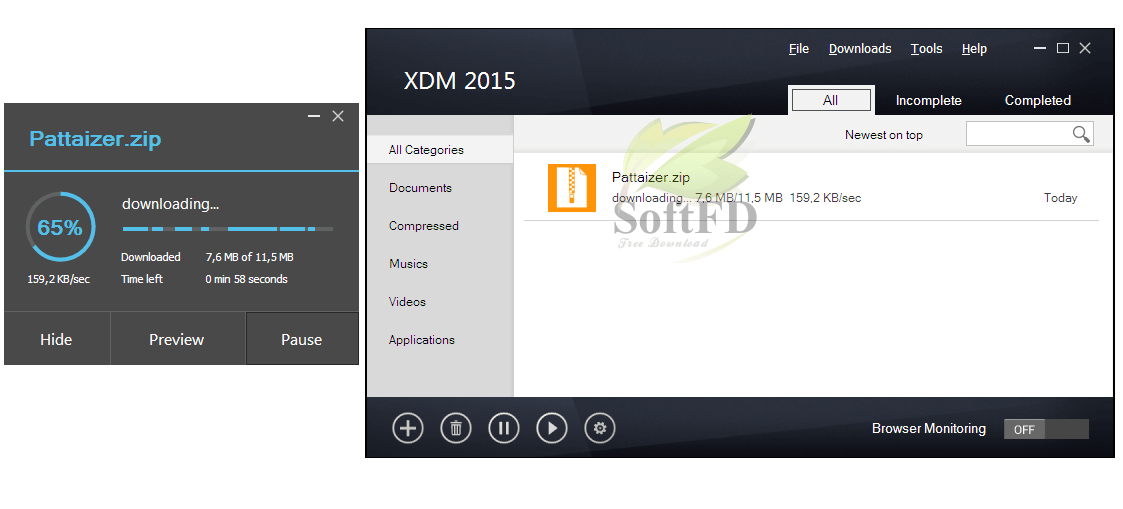Add a new download with plus icon

408,428
